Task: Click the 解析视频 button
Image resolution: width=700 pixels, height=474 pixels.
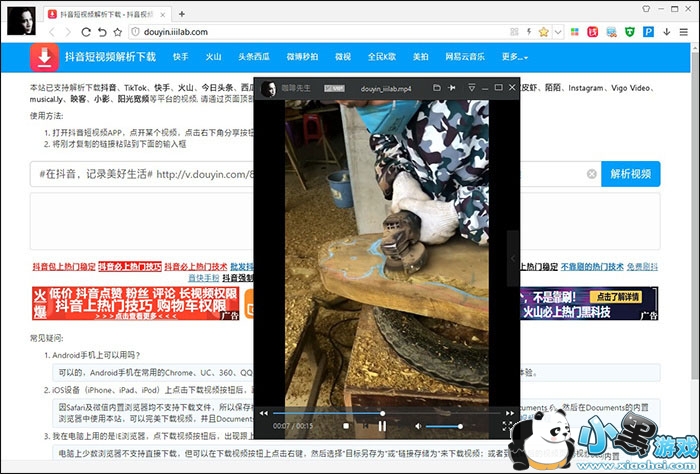Action: 630,174
